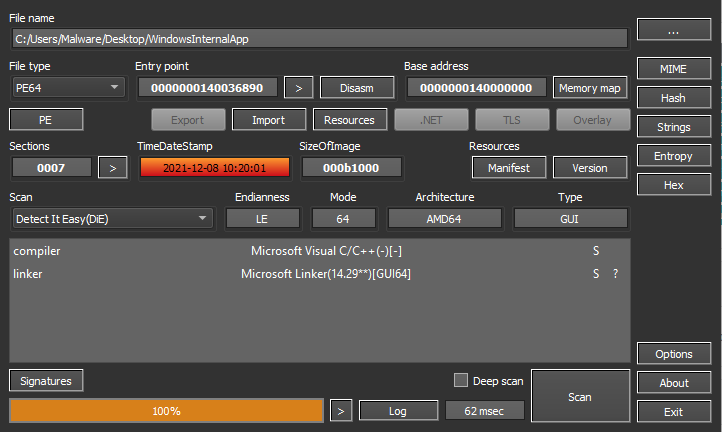This screenshot has width=722, height=432.
Task: Open the Resources button in PE row
Action: click(x=349, y=120)
